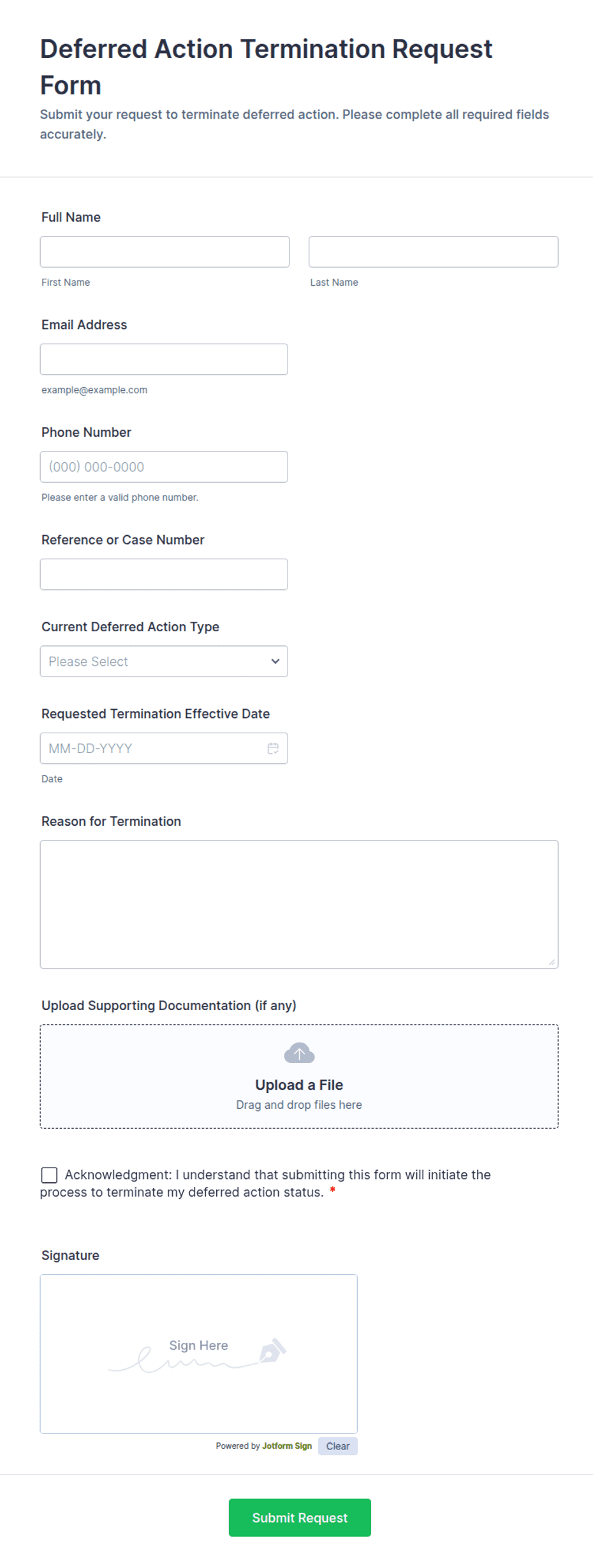Image resolution: width=593 pixels, height=1568 pixels.
Task: Click the Reason for Termination textarea
Action: click(x=299, y=904)
